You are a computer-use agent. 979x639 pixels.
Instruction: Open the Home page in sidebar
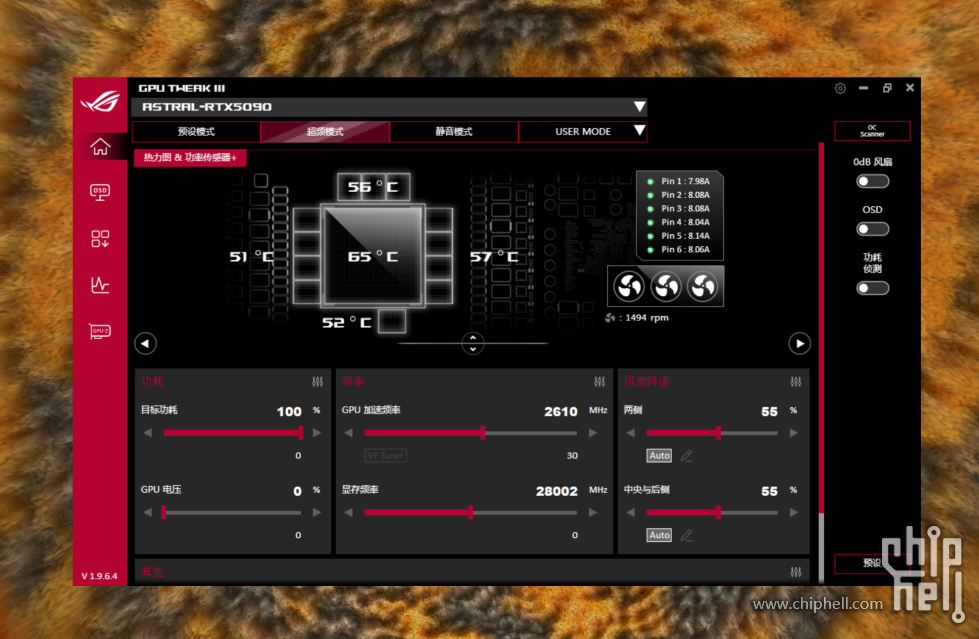click(x=100, y=147)
